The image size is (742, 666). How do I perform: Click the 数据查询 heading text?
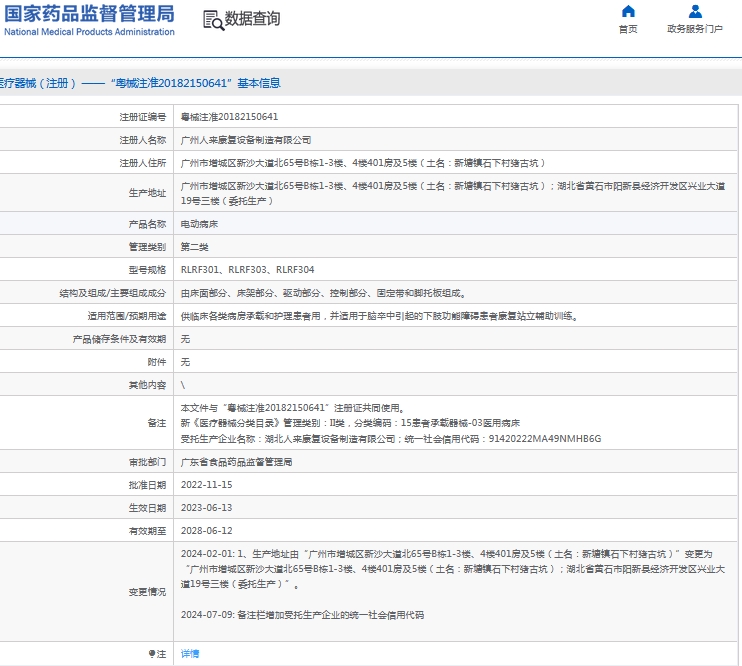pos(252,19)
